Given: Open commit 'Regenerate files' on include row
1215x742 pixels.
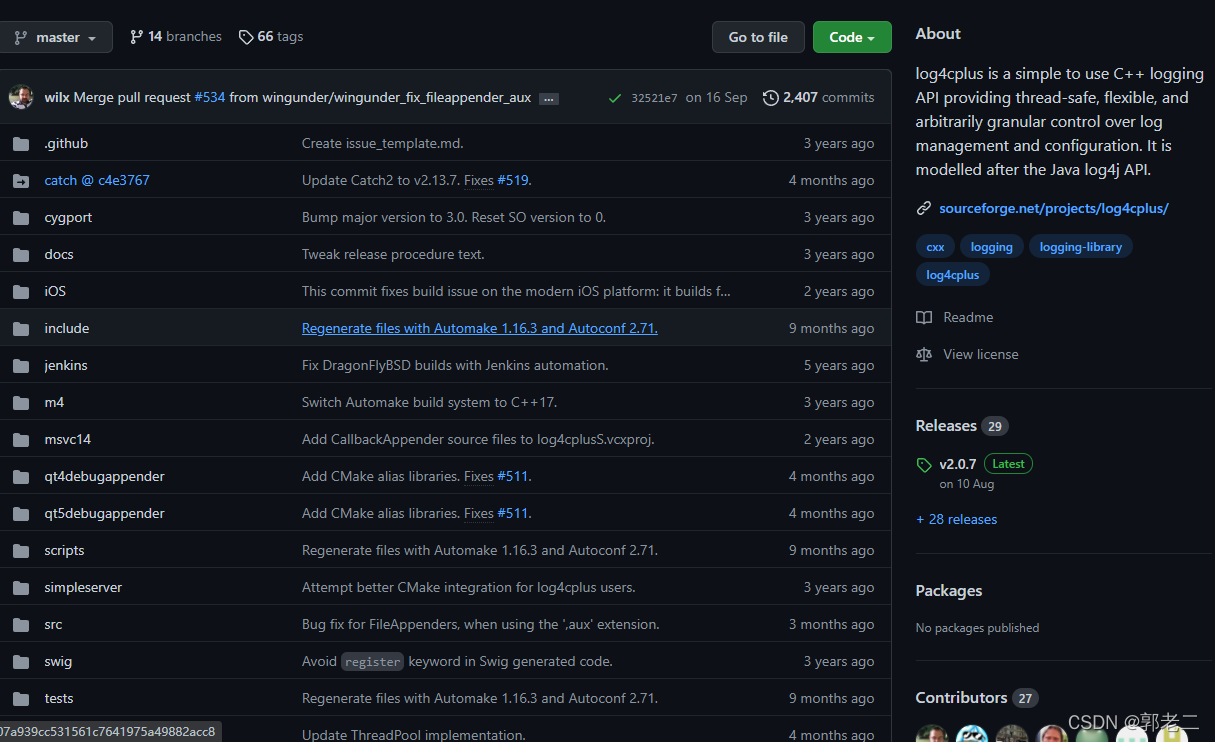Looking at the screenshot, I should coord(480,329).
